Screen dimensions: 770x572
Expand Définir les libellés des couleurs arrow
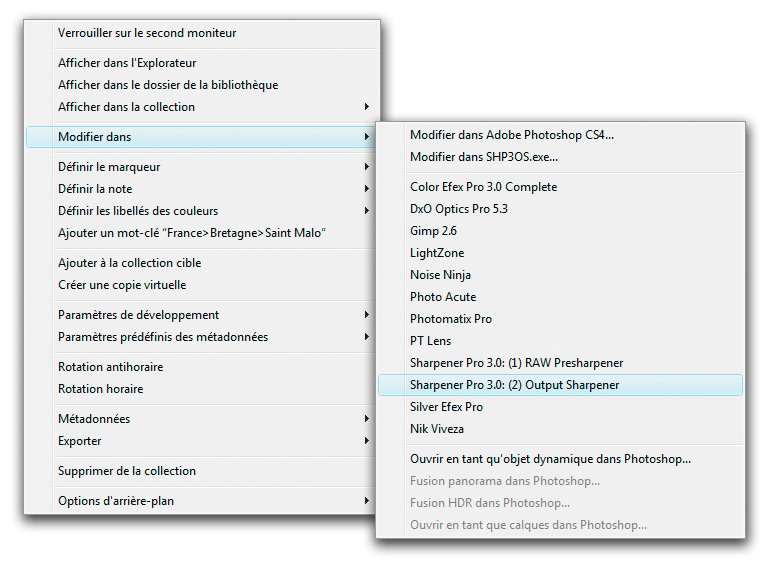[366, 211]
